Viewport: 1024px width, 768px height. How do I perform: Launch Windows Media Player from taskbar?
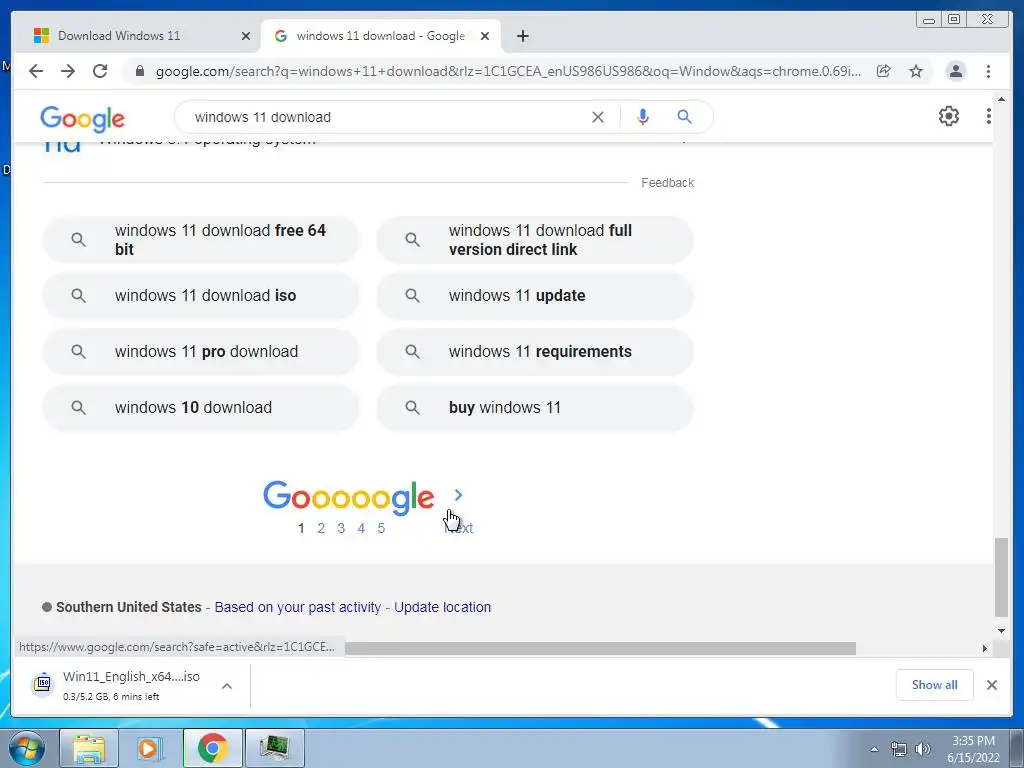click(150, 748)
